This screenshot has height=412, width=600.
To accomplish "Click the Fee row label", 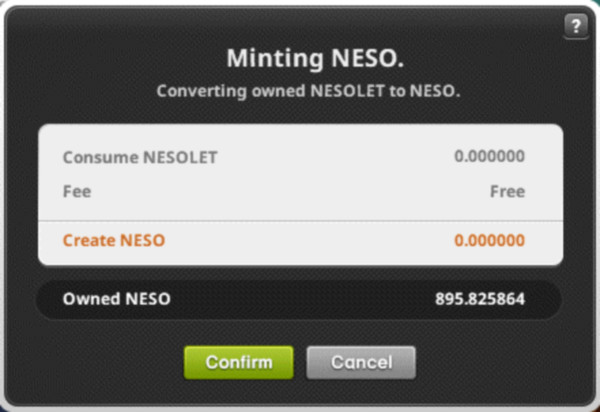I will (77, 191).
